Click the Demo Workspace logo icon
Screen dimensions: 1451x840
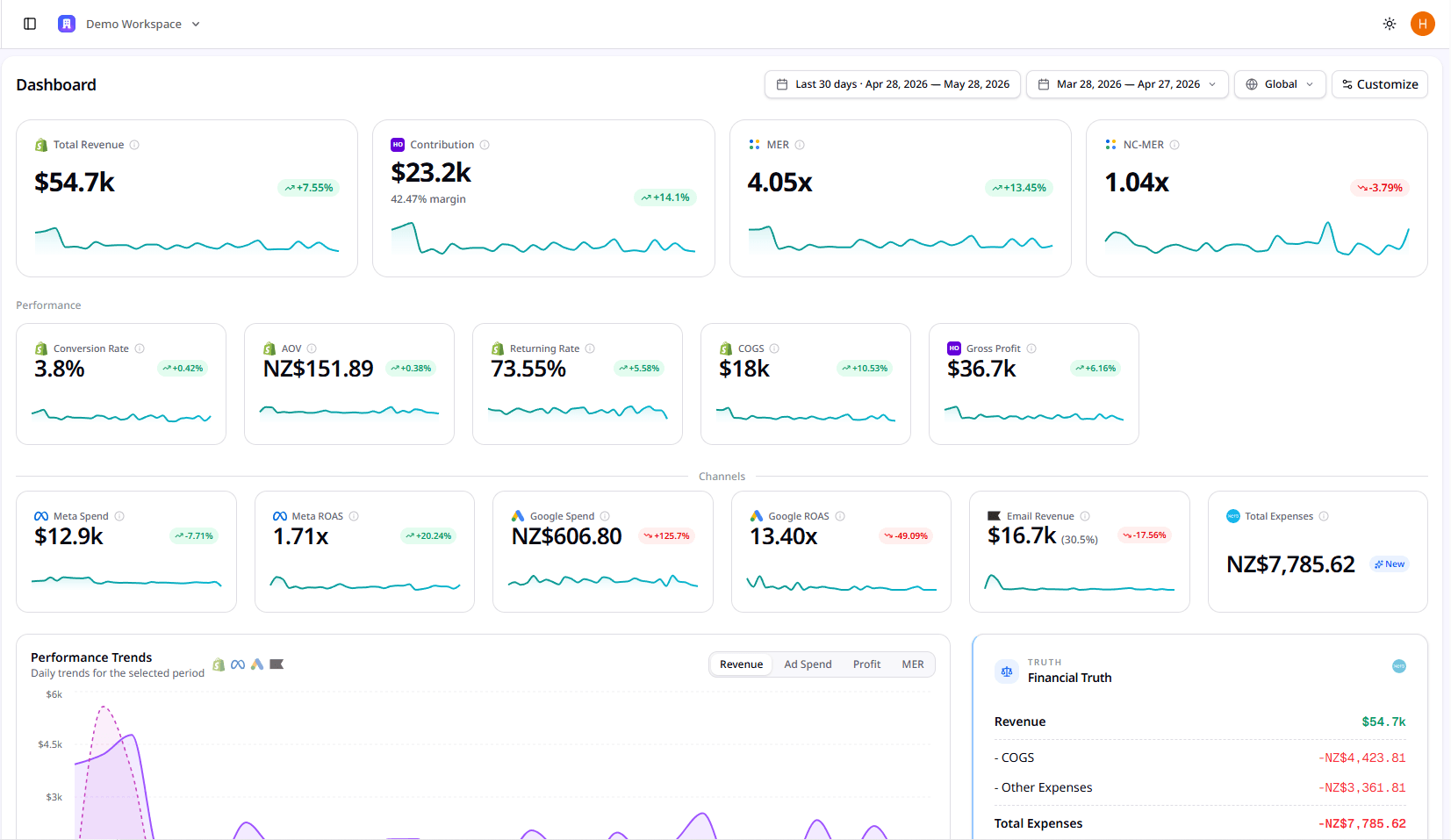(x=67, y=24)
